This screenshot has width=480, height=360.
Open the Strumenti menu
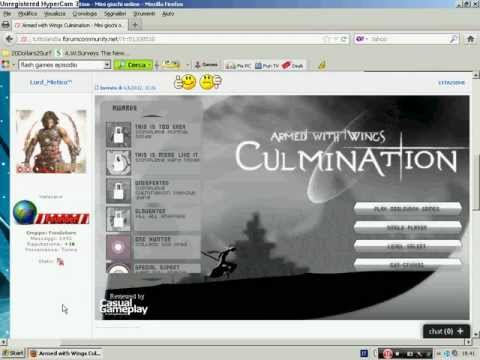[x=144, y=14]
